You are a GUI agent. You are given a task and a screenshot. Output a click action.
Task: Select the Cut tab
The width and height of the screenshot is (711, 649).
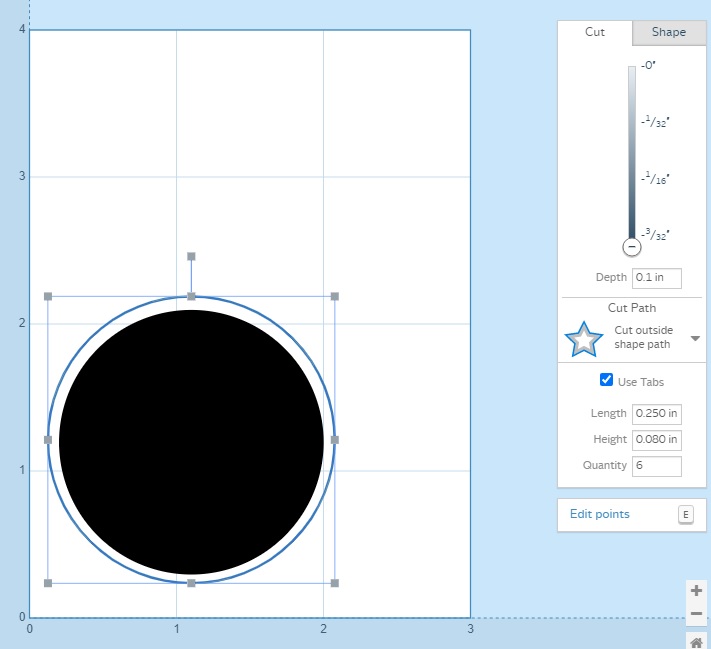[595, 32]
